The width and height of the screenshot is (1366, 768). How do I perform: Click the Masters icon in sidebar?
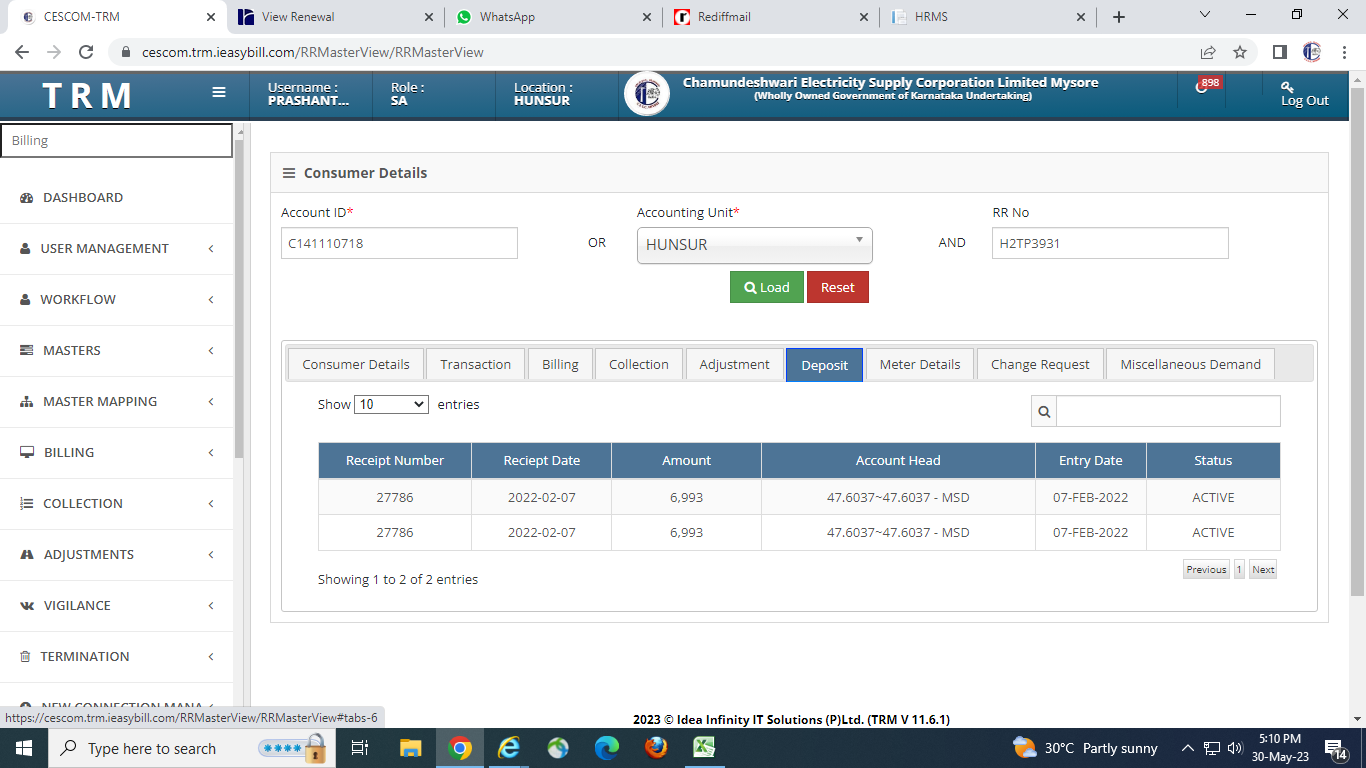(x=27, y=351)
